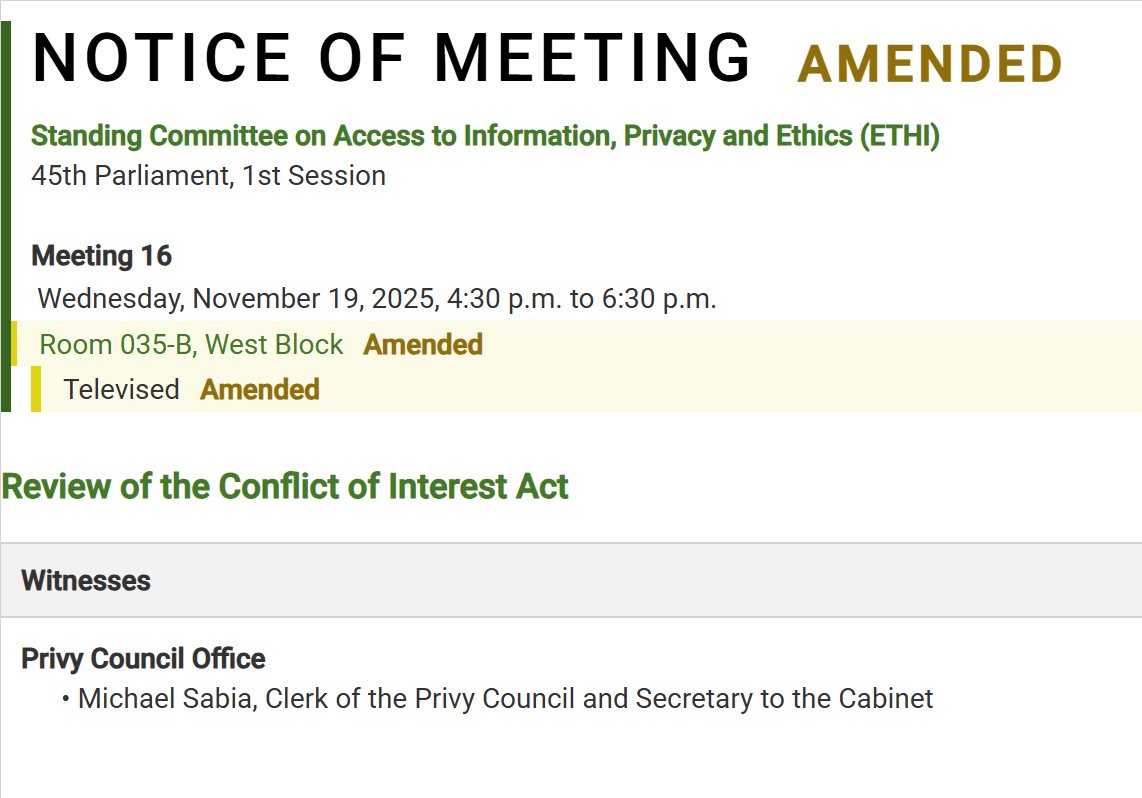
Task: Select the 45th Parliament, 1st Session text
Action: 208,176
